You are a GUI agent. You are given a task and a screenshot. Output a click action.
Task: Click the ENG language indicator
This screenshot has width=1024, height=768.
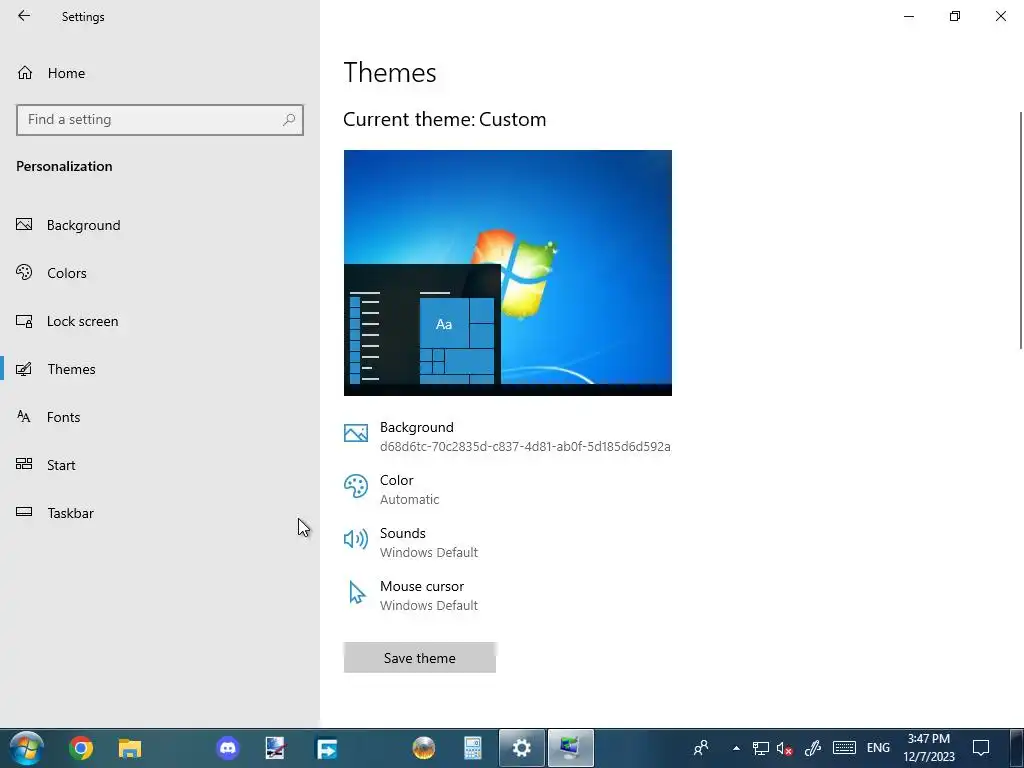878,748
